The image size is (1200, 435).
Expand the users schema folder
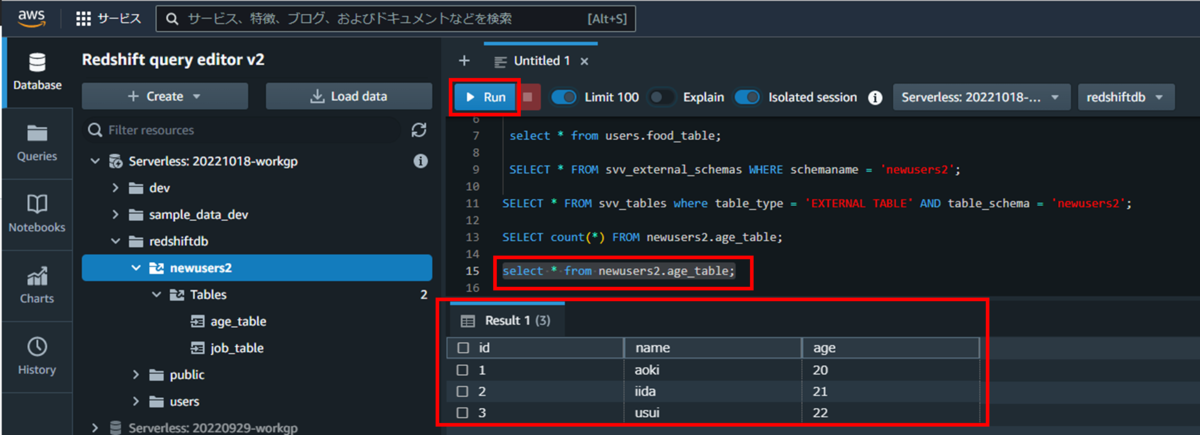[135, 402]
